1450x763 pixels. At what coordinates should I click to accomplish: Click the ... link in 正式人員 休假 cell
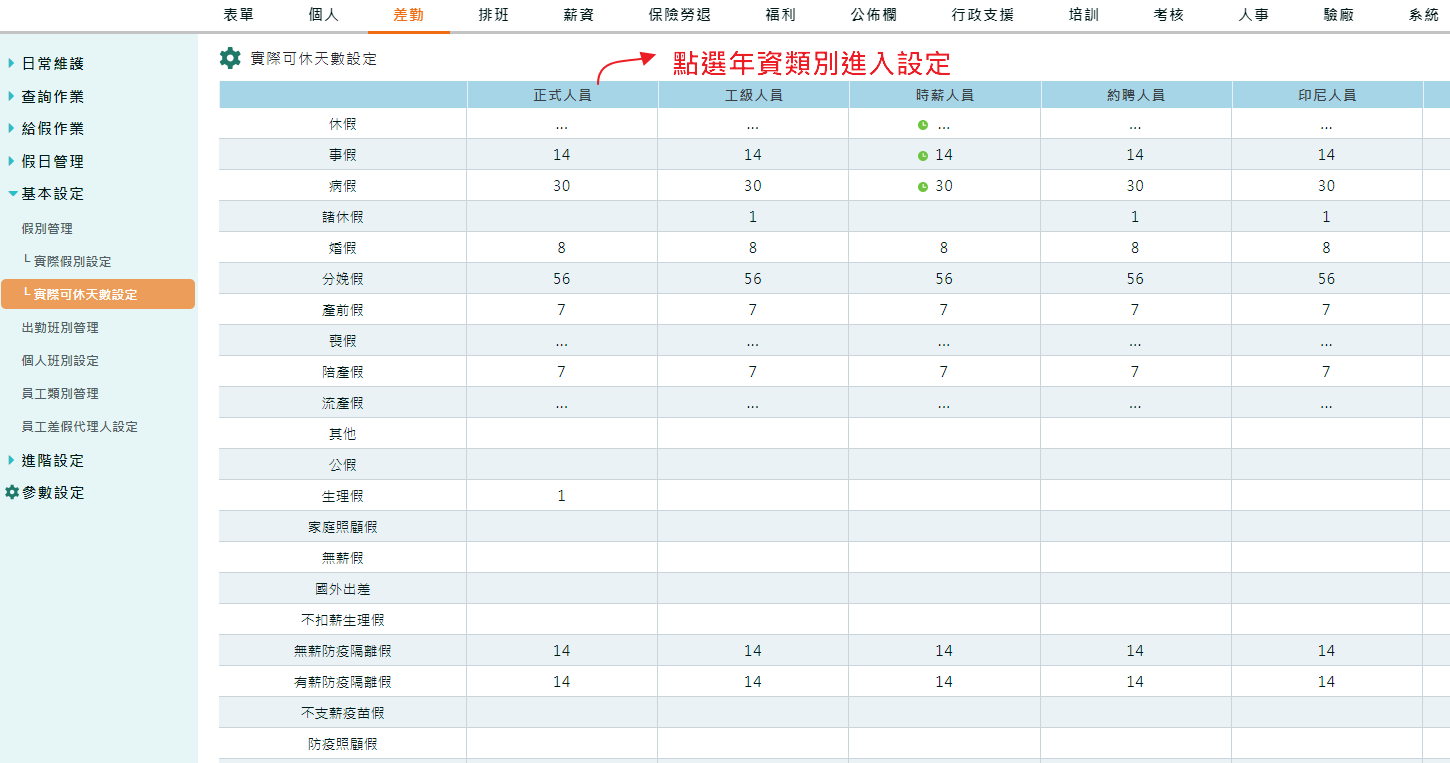pyautogui.click(x=562, y=124)
